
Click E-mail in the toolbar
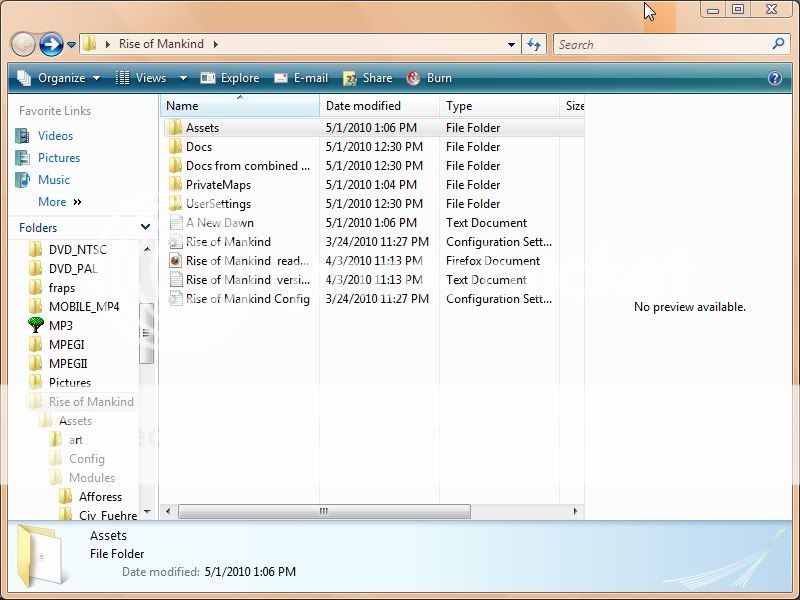(x=301, y=78)
